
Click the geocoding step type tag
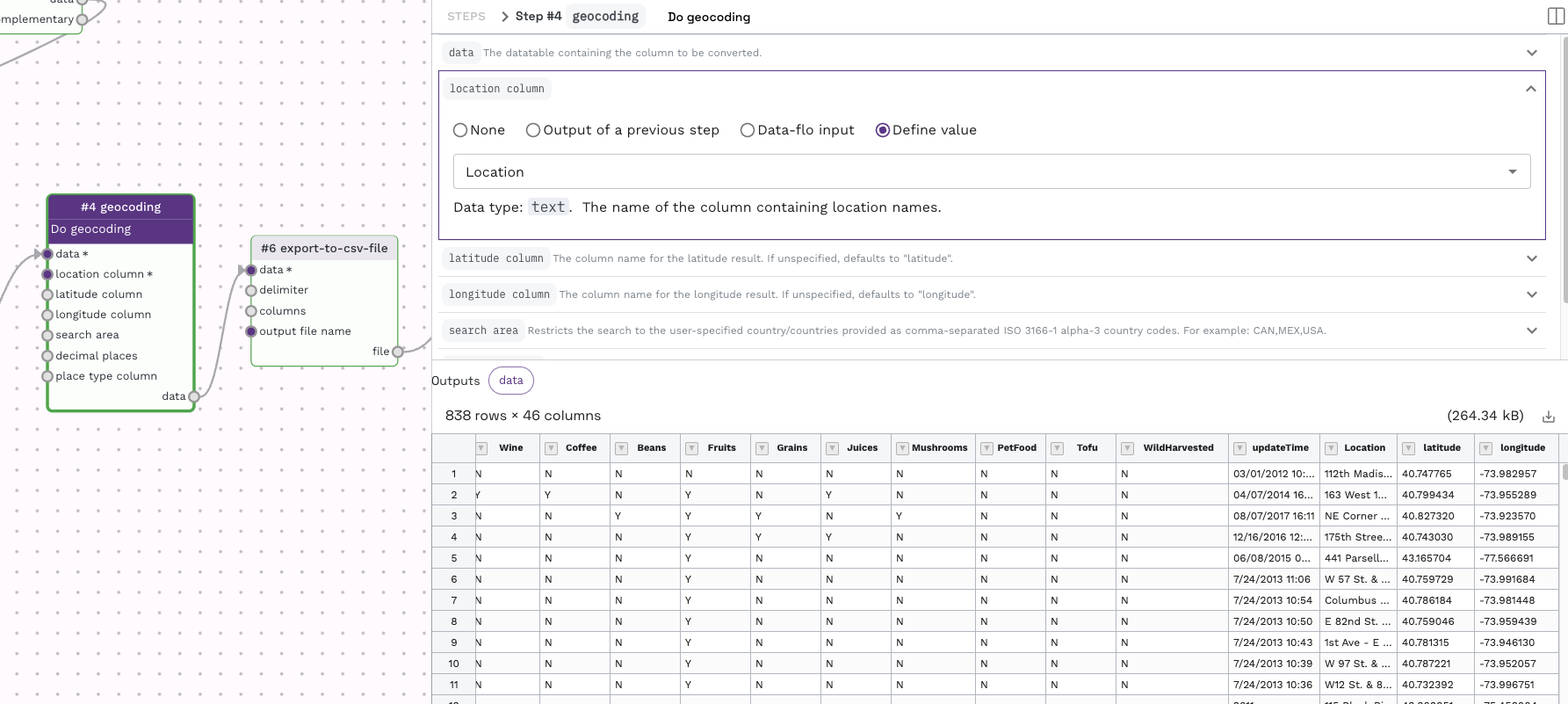605,16
